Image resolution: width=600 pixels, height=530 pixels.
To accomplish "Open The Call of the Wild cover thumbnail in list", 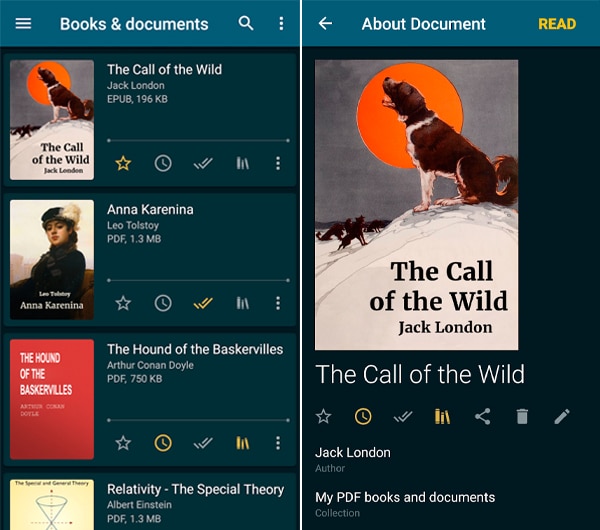I will click(52, 120).
